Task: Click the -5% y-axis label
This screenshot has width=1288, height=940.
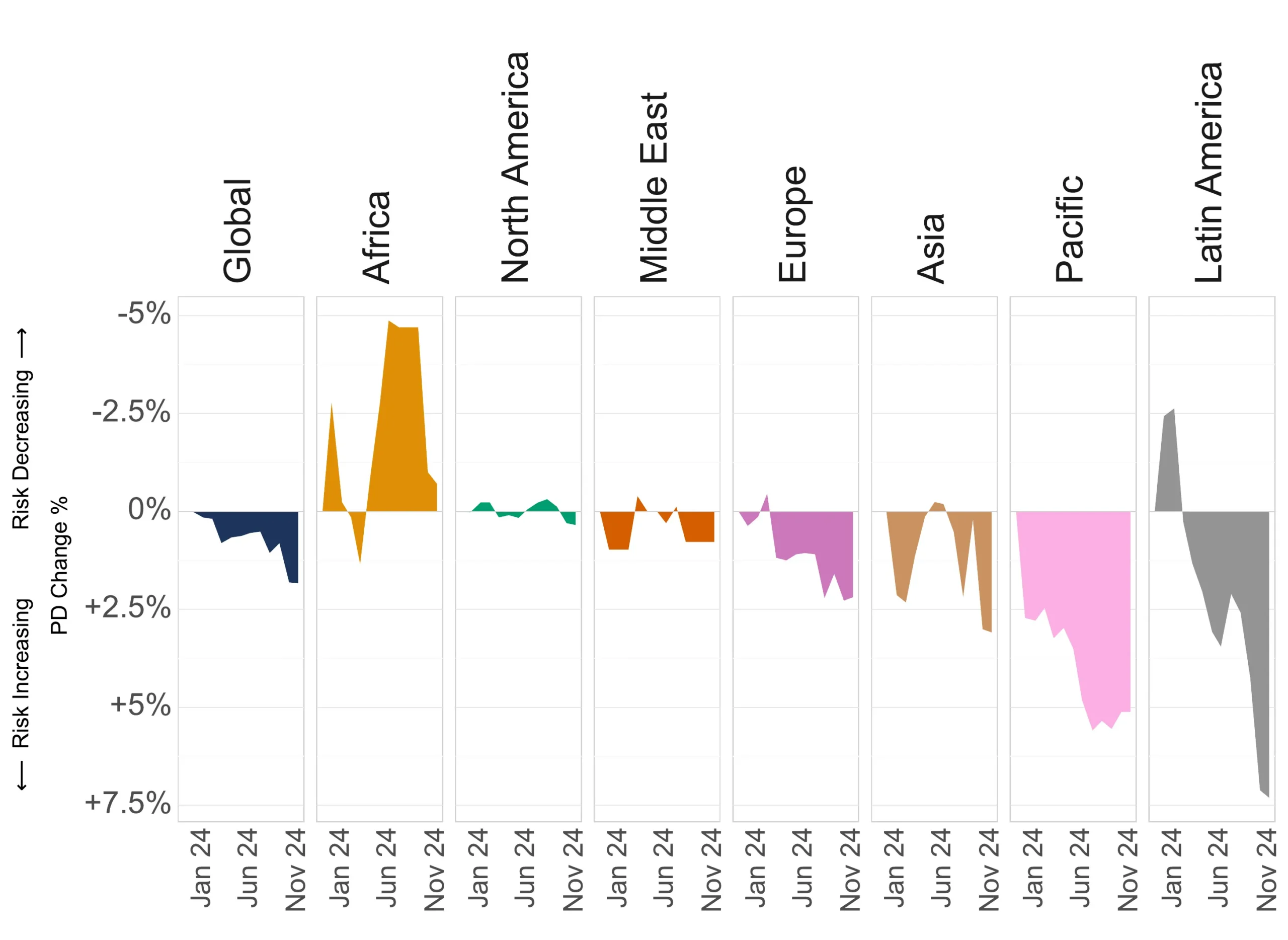Action: coord(144,314)
